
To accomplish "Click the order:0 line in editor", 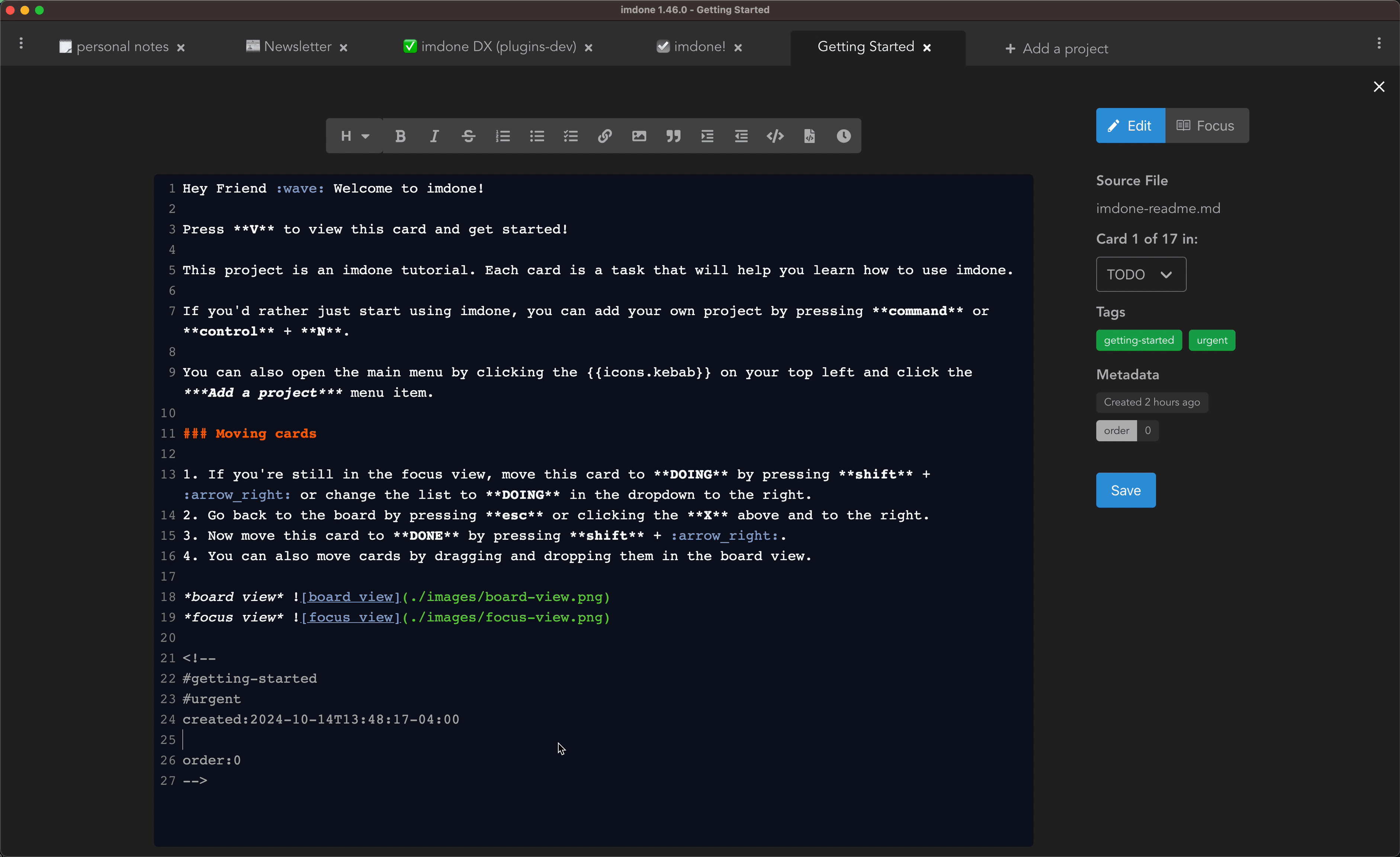I will [x=211, y=760].
